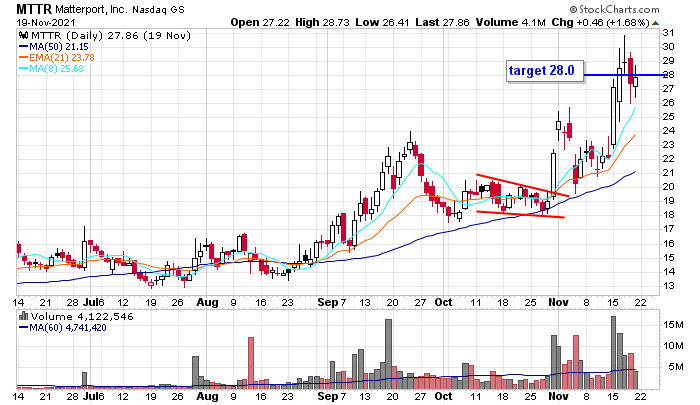Click the High 28.73 value

322,22
